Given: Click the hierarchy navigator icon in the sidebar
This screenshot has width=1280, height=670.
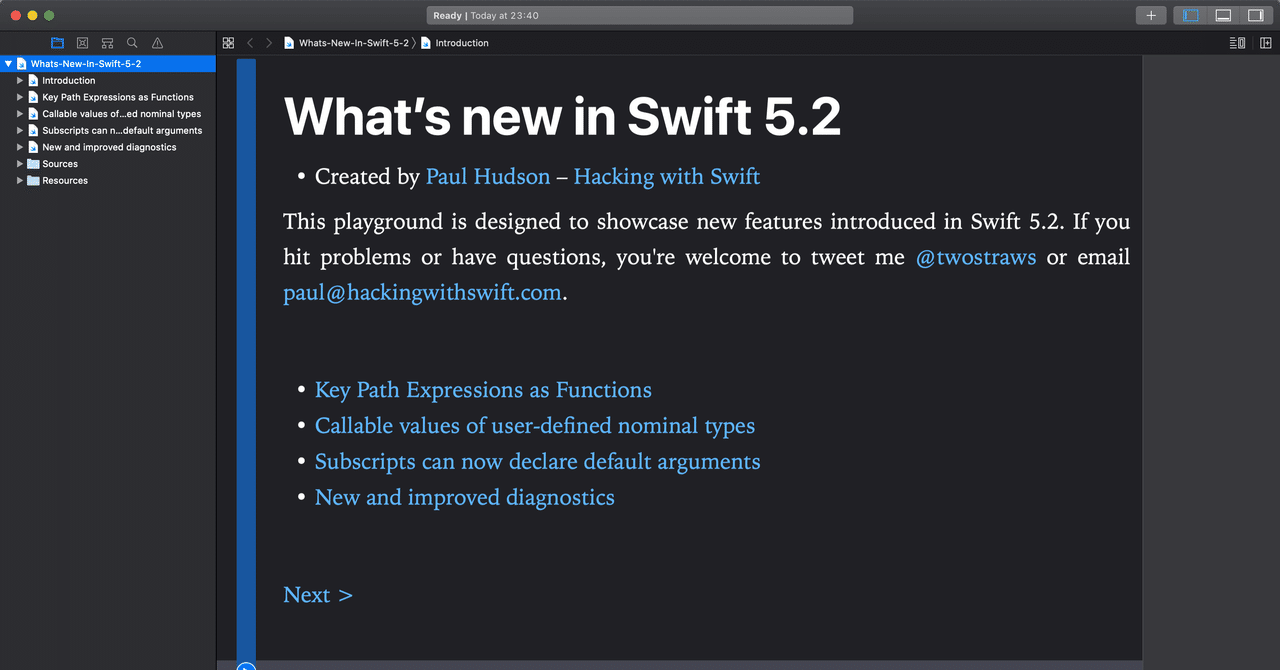Looking at the screenshot, I should [107, 42].
